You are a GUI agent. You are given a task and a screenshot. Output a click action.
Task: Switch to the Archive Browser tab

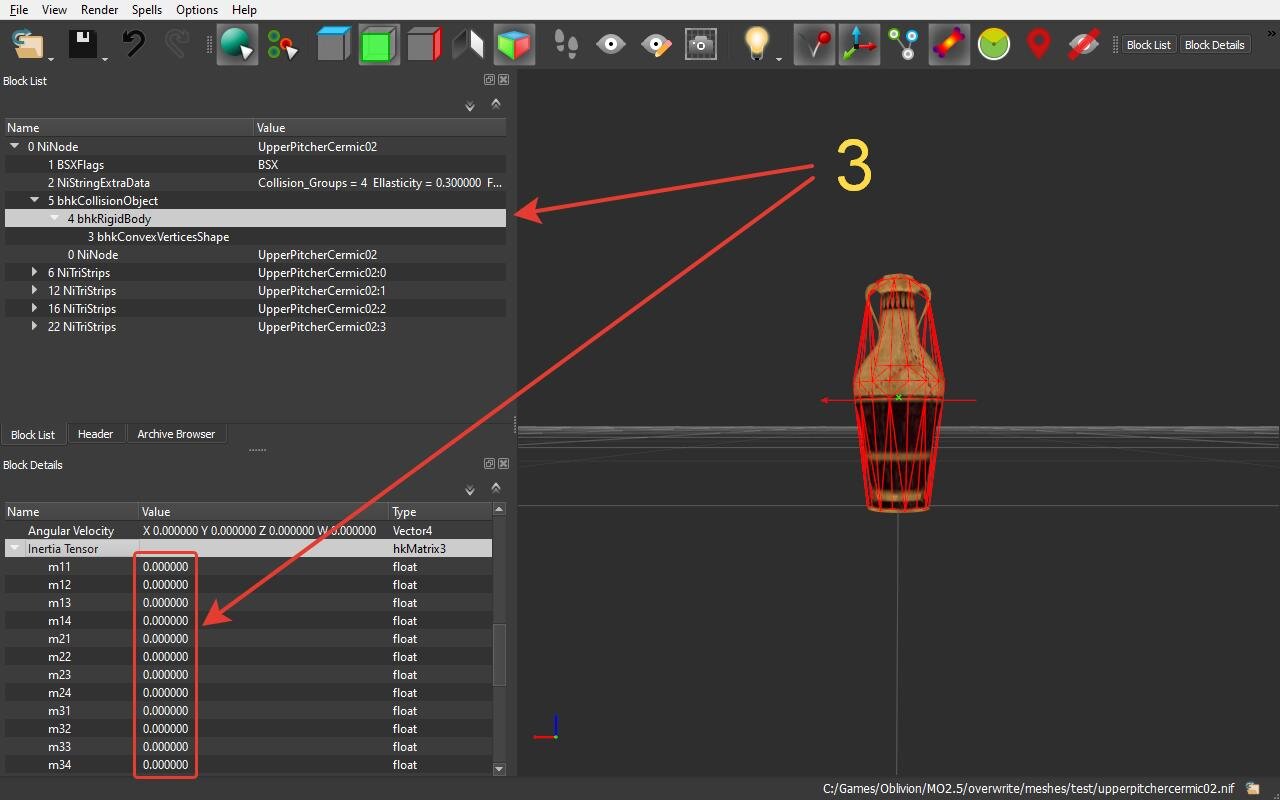[176, 434]
